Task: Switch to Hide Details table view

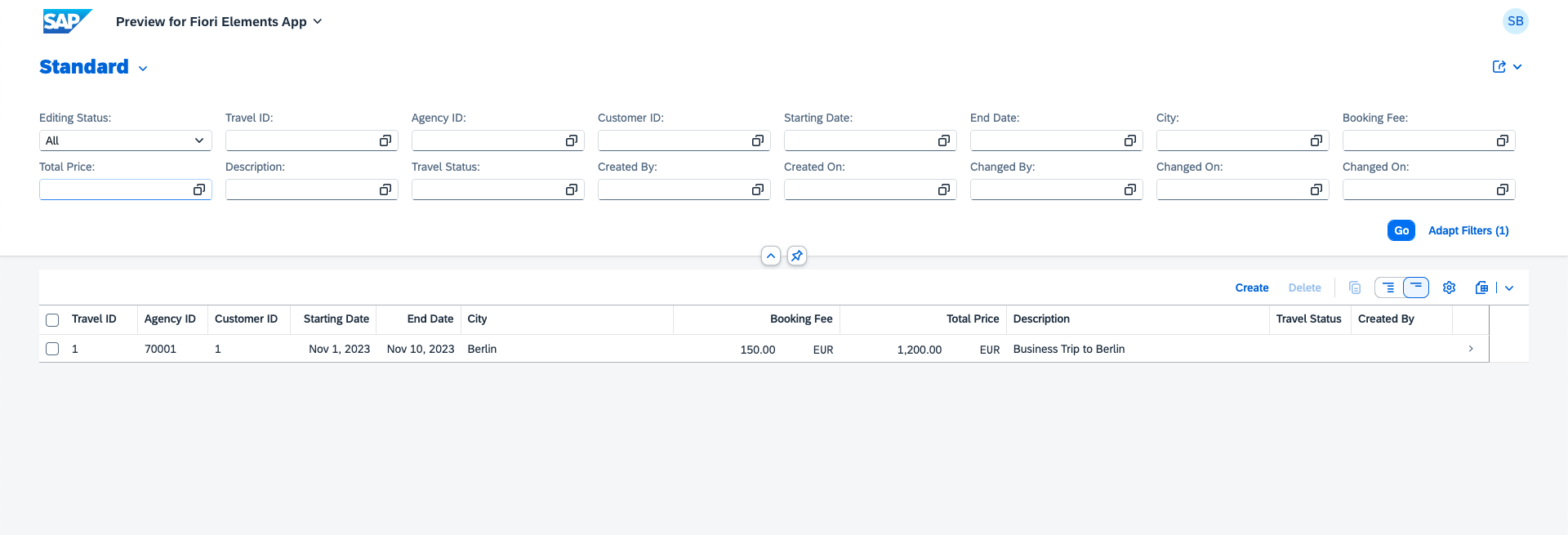Action: (x=1416, y=288)
